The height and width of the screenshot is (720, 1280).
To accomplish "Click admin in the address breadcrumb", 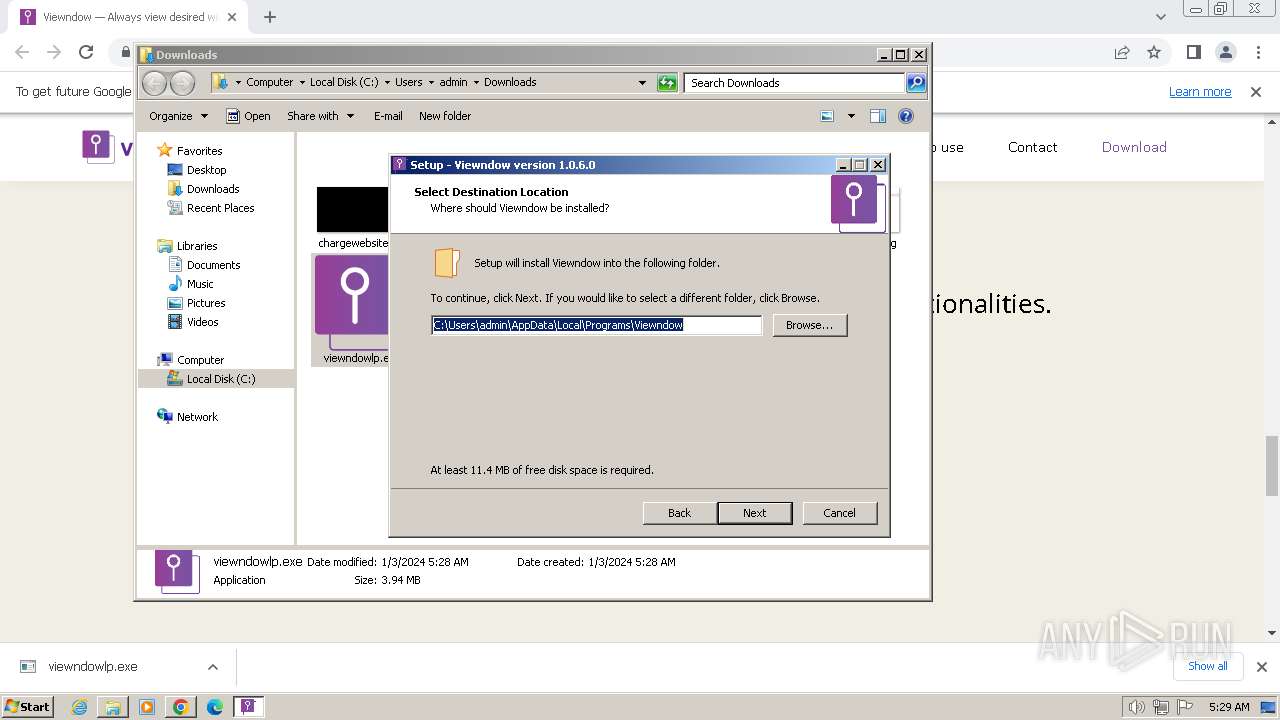I will [453, 83].
